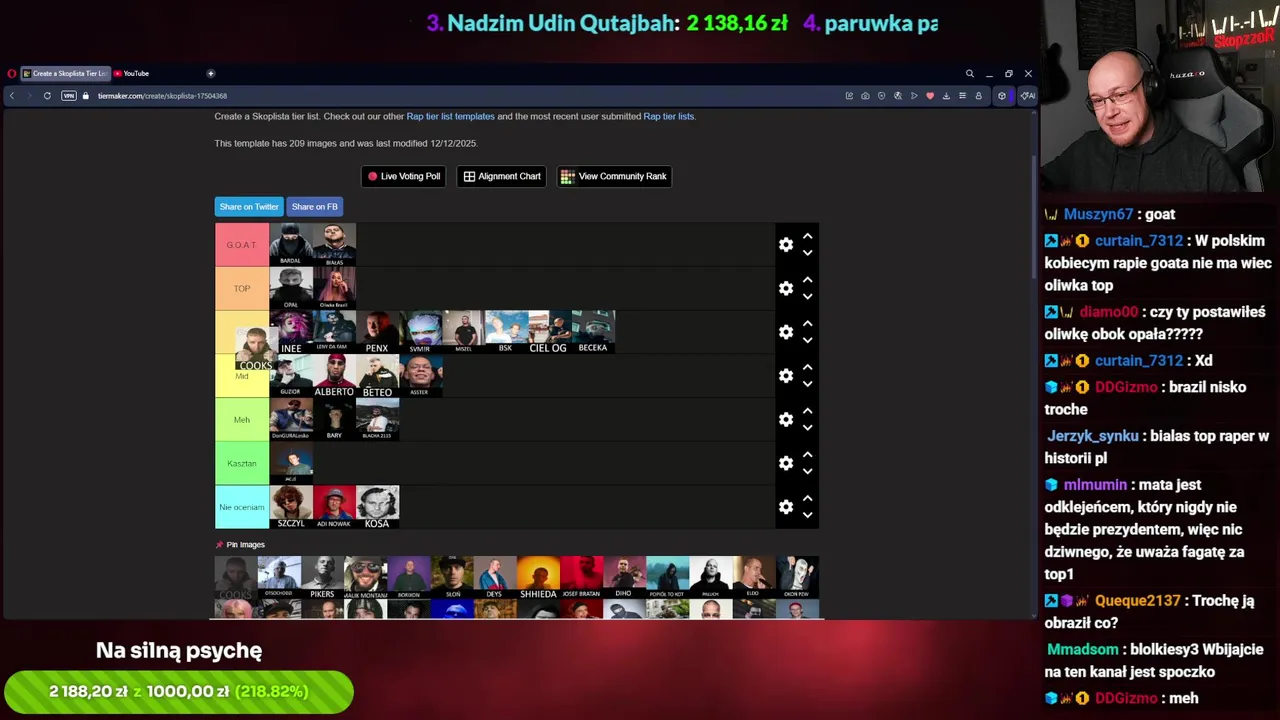Select the Oliwka Brazil image

point(334,288)
